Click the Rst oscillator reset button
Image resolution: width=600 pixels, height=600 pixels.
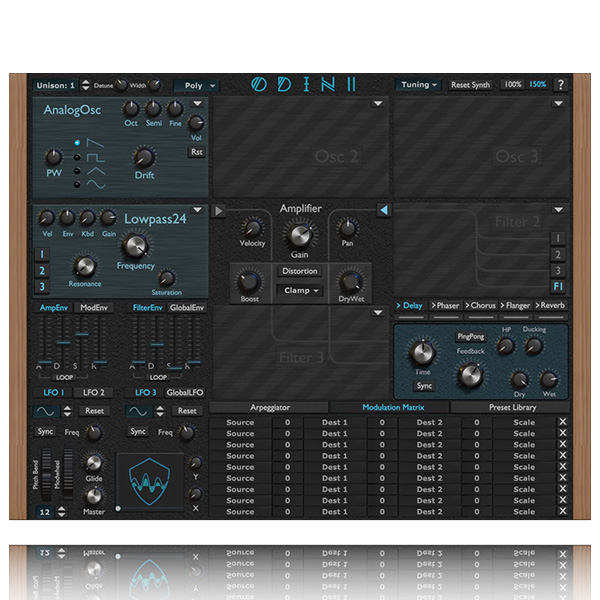[x=197, y=152]
